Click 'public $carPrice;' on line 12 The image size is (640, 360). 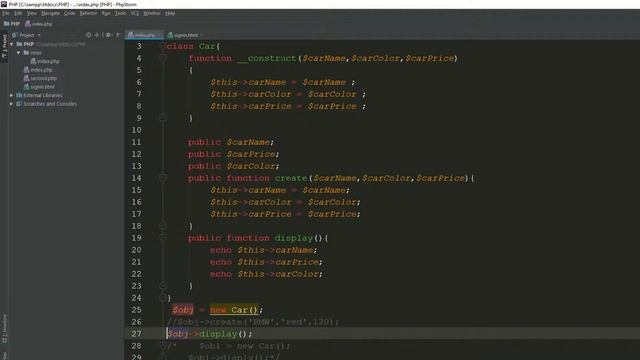coord(233,154)
